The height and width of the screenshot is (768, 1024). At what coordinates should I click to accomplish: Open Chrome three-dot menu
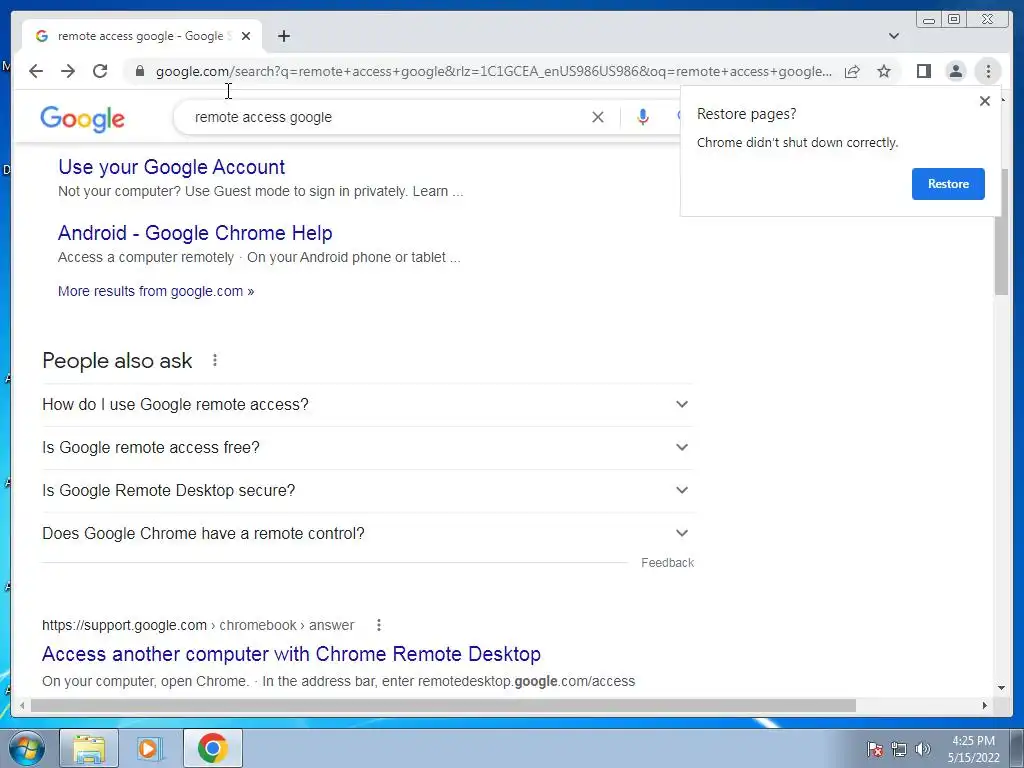click(x=988, y=71)
